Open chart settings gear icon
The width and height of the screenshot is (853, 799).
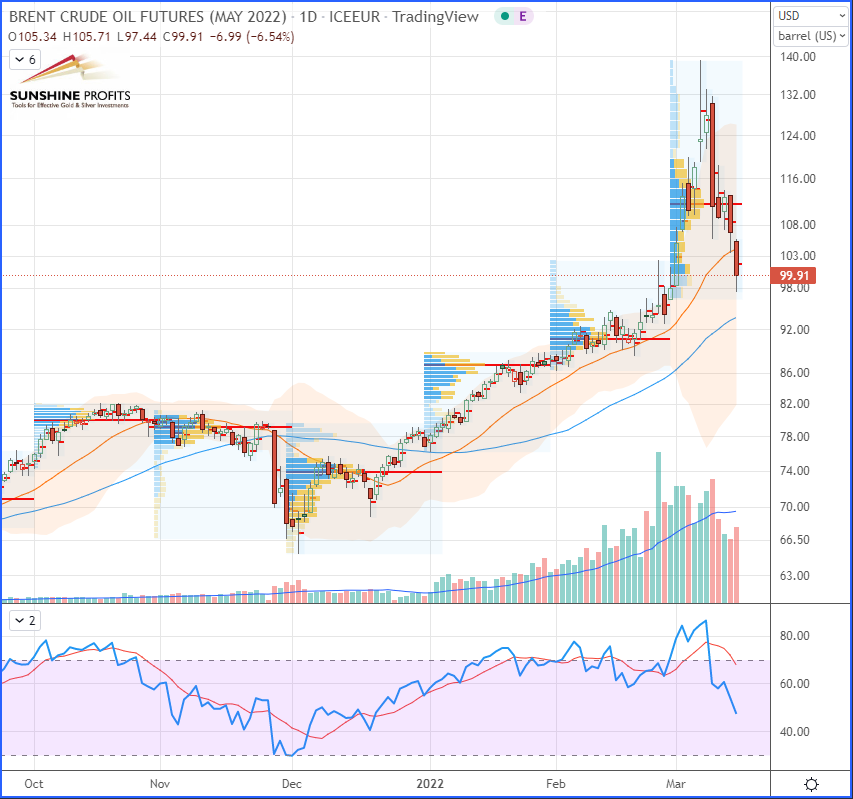[811, 783]
